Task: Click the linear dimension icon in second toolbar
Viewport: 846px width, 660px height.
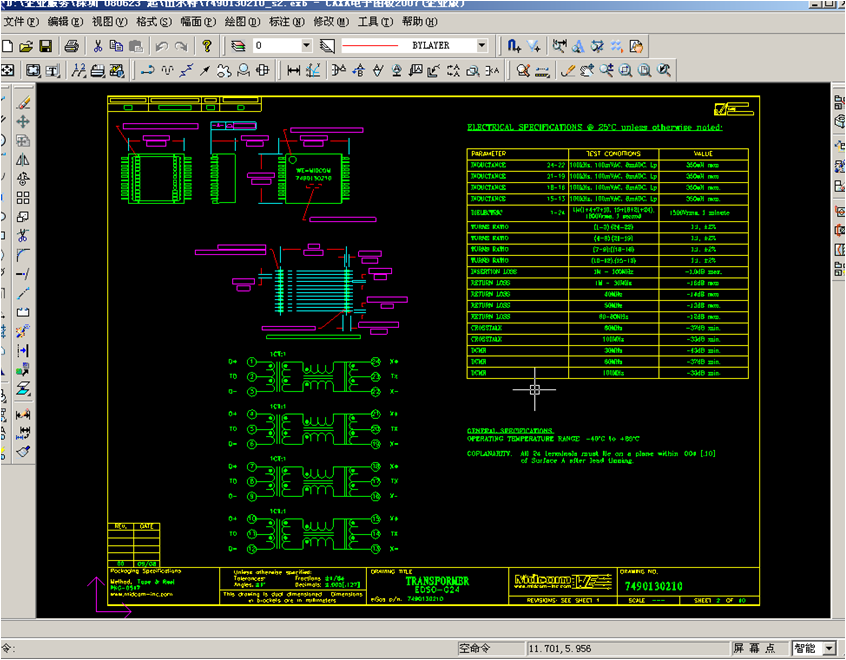Action: [293, 70]
